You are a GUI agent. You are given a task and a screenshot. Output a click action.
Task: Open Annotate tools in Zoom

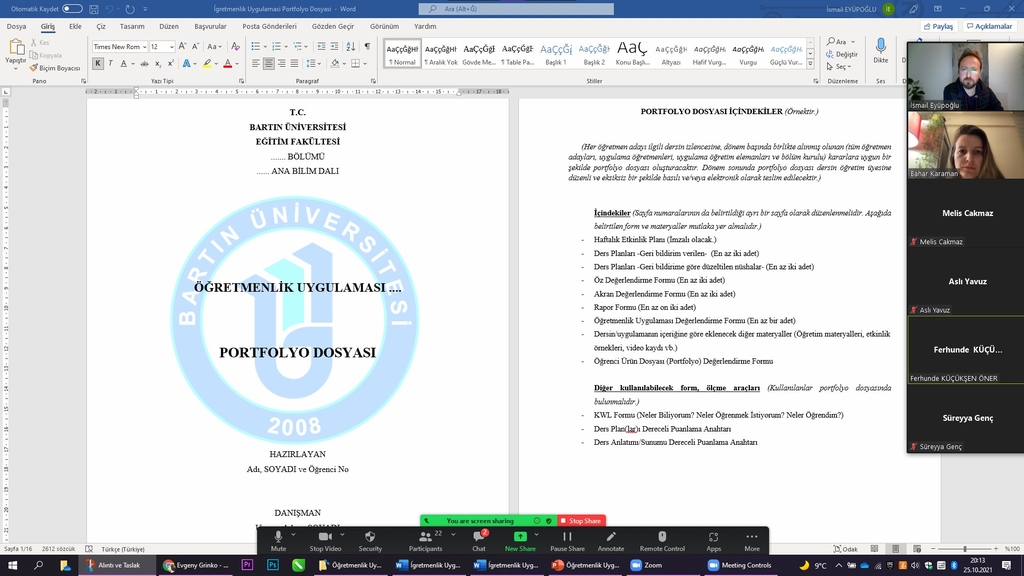pos(611,540)
